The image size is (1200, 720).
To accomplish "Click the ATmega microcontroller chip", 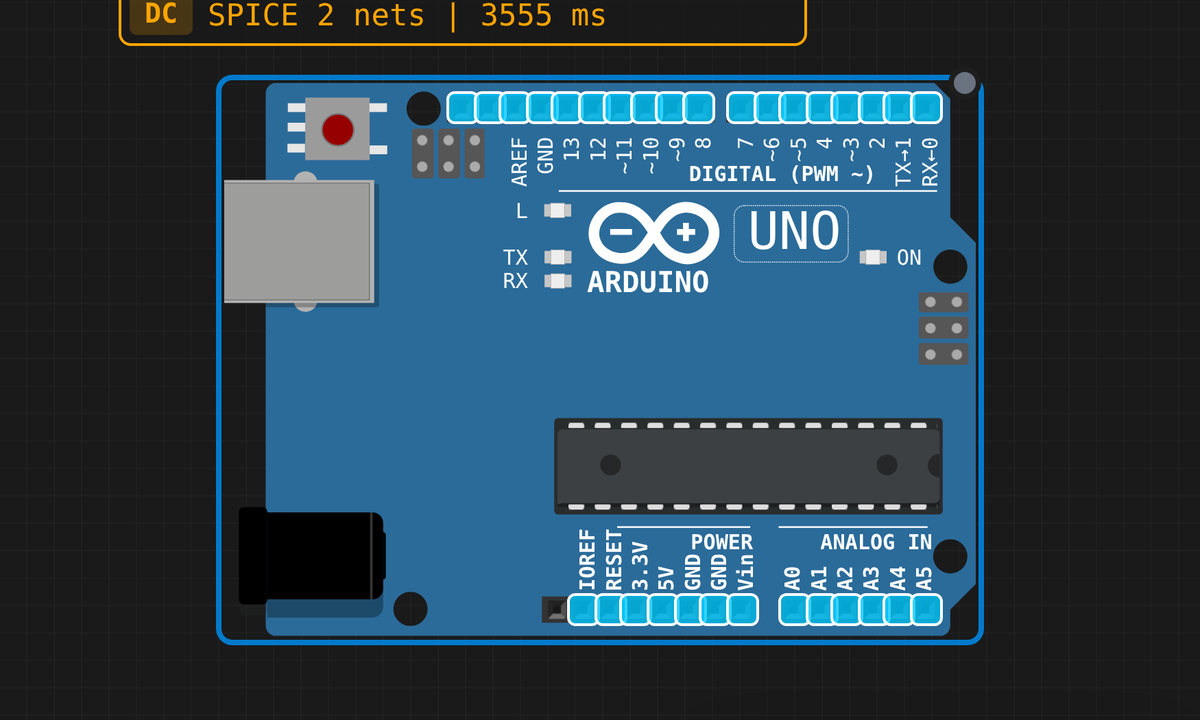I will [x=748, y=466].
